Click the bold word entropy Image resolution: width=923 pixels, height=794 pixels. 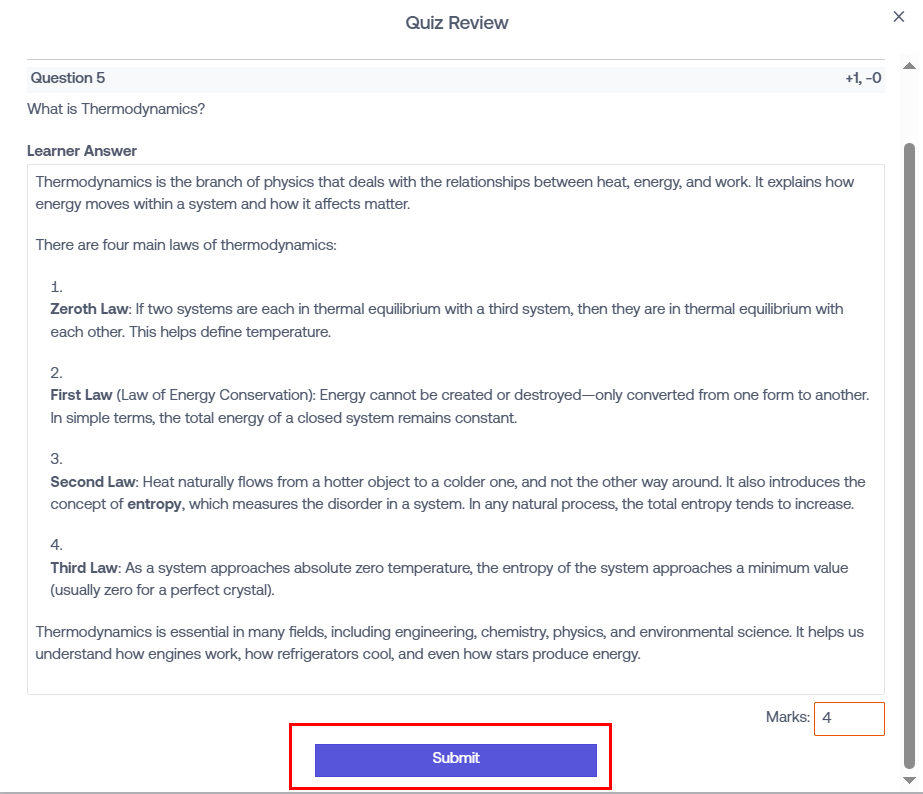154,504
